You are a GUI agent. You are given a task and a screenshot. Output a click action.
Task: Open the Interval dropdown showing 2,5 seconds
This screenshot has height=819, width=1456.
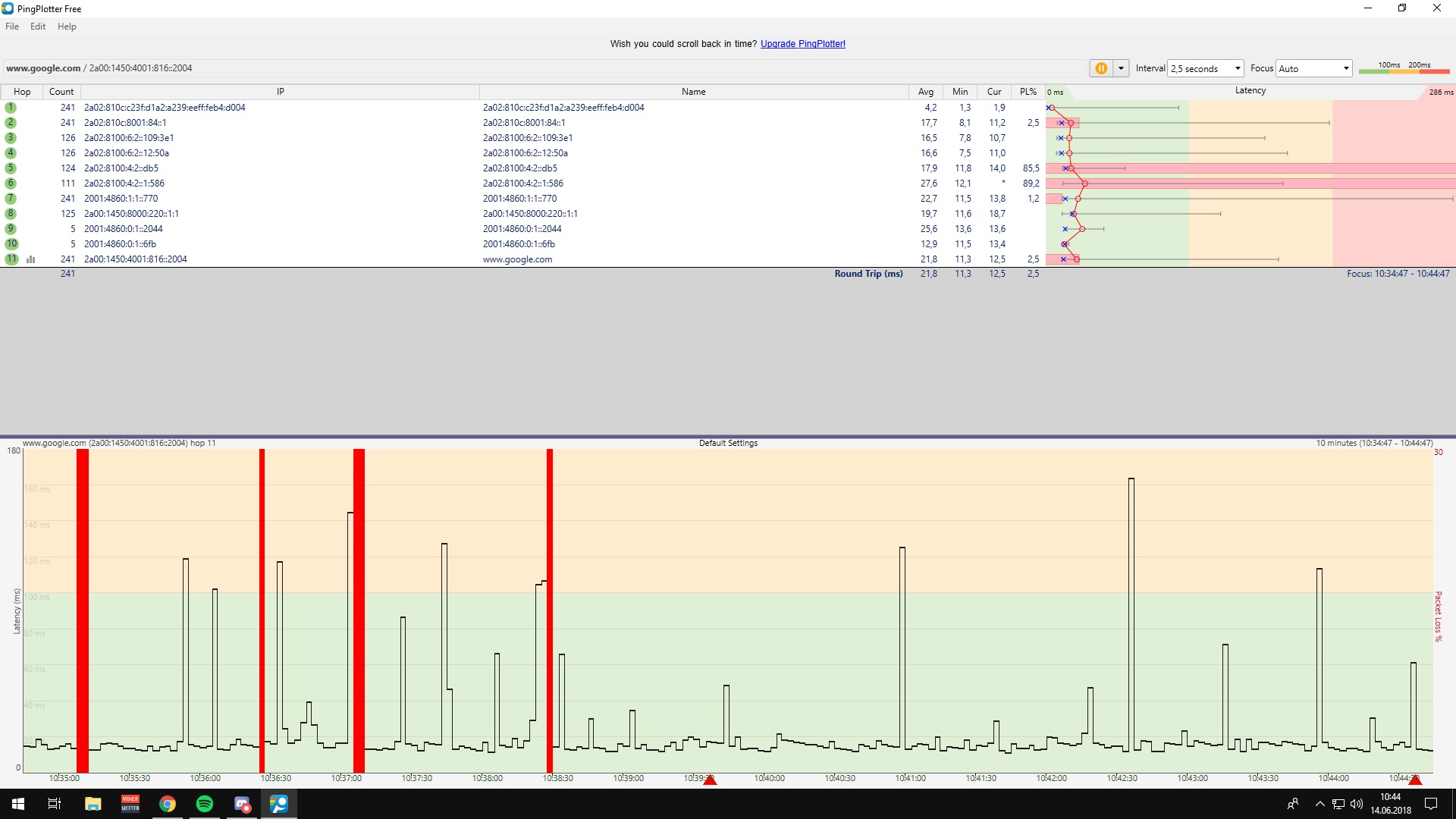(1206, 68)
